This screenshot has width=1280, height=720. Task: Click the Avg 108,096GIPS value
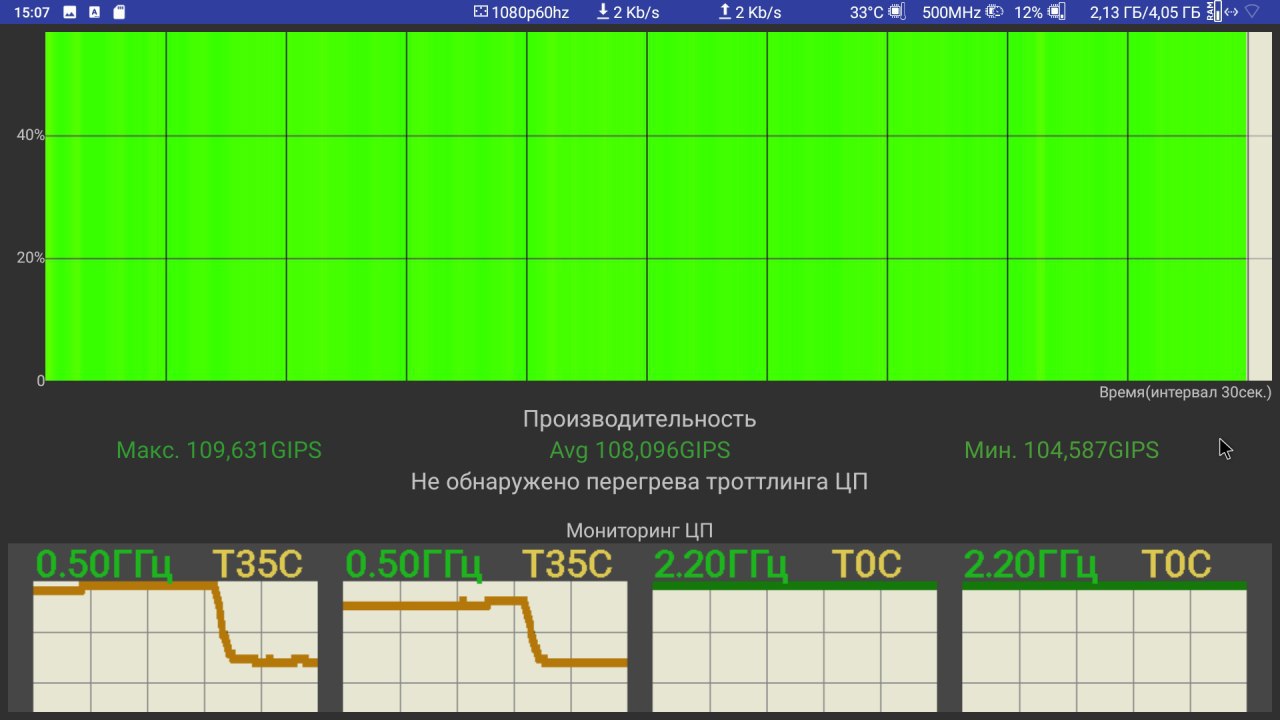pyautogui.click(x=640, y=450)
